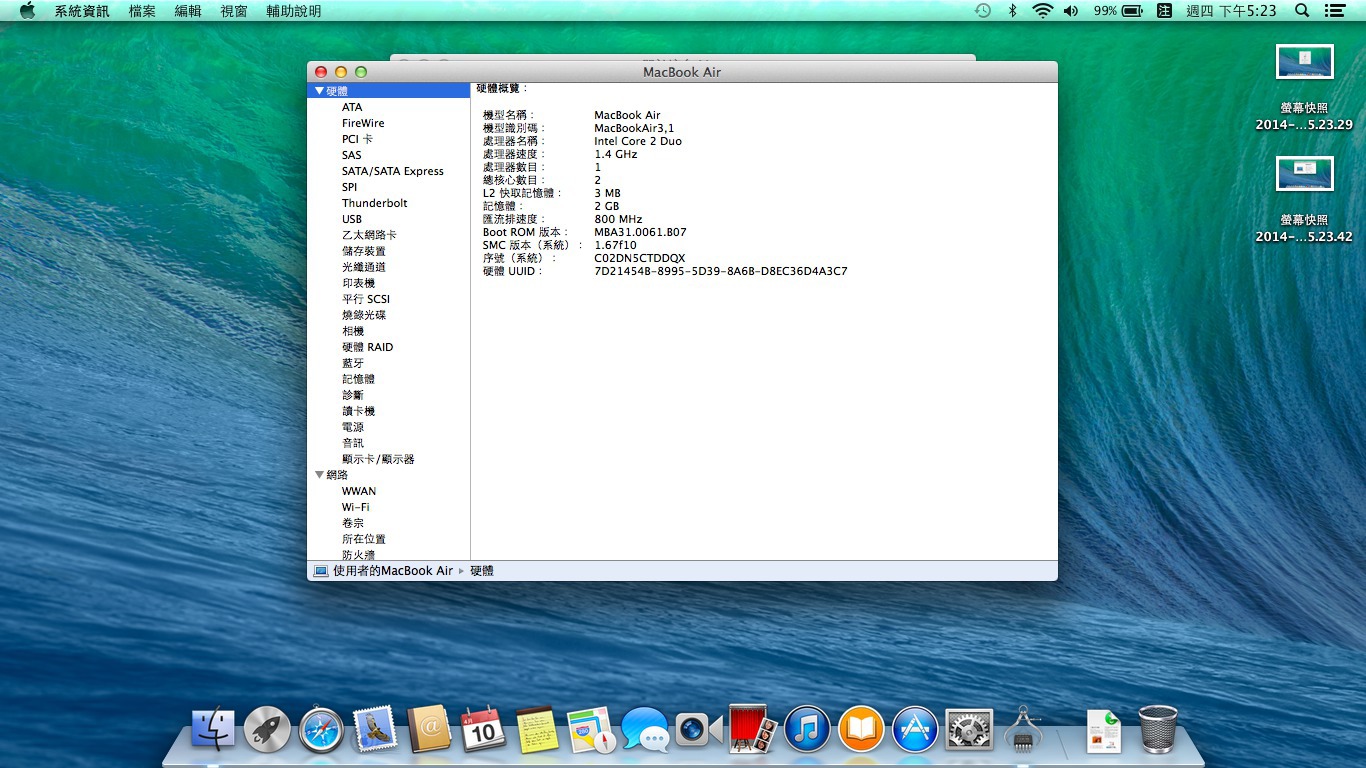The width and height of the screenshot is (1366, 768).
Task: Open the Trash in the dock
Action: point(1157,730)
